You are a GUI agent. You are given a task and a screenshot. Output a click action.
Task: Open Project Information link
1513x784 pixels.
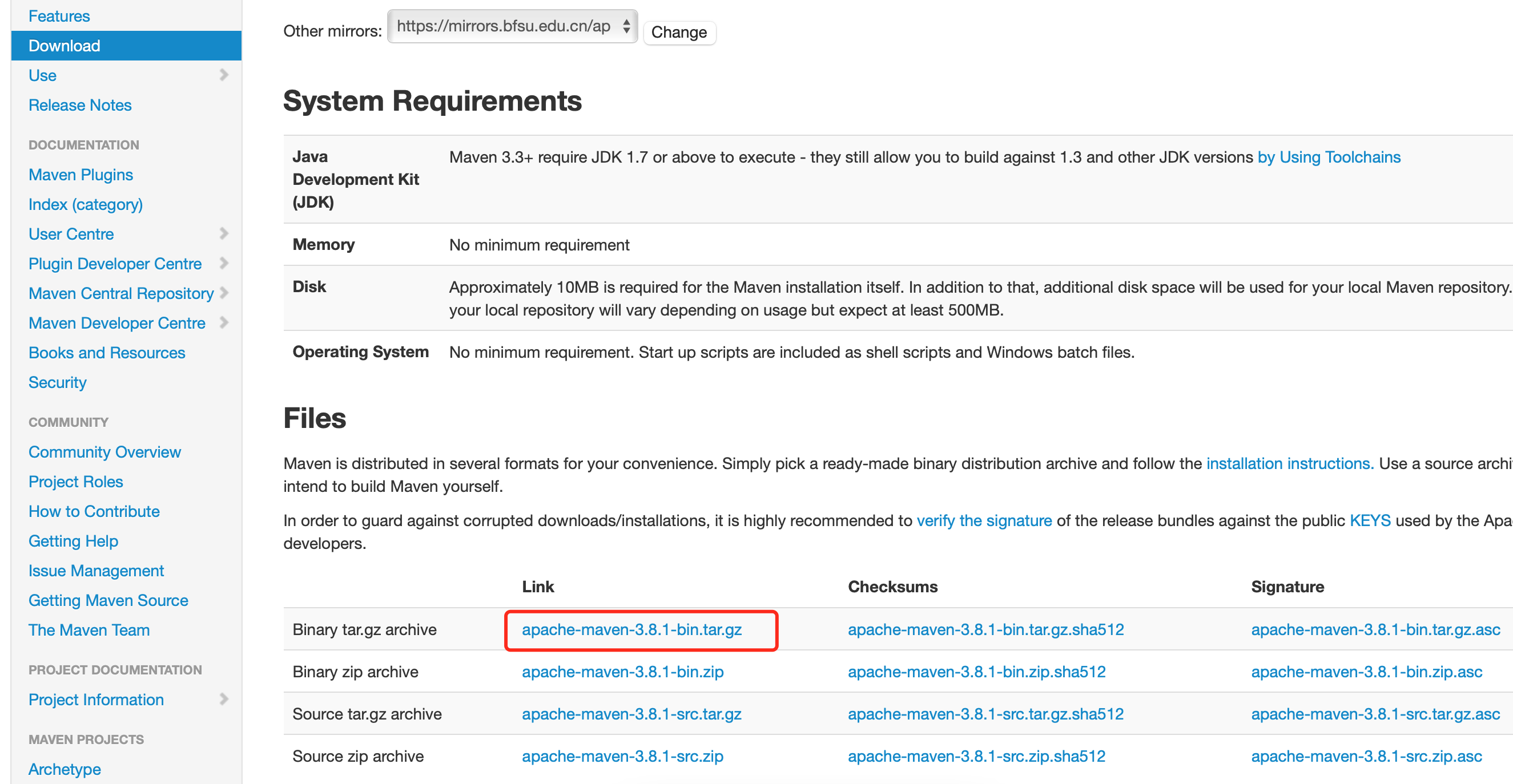tap(96, 700)
